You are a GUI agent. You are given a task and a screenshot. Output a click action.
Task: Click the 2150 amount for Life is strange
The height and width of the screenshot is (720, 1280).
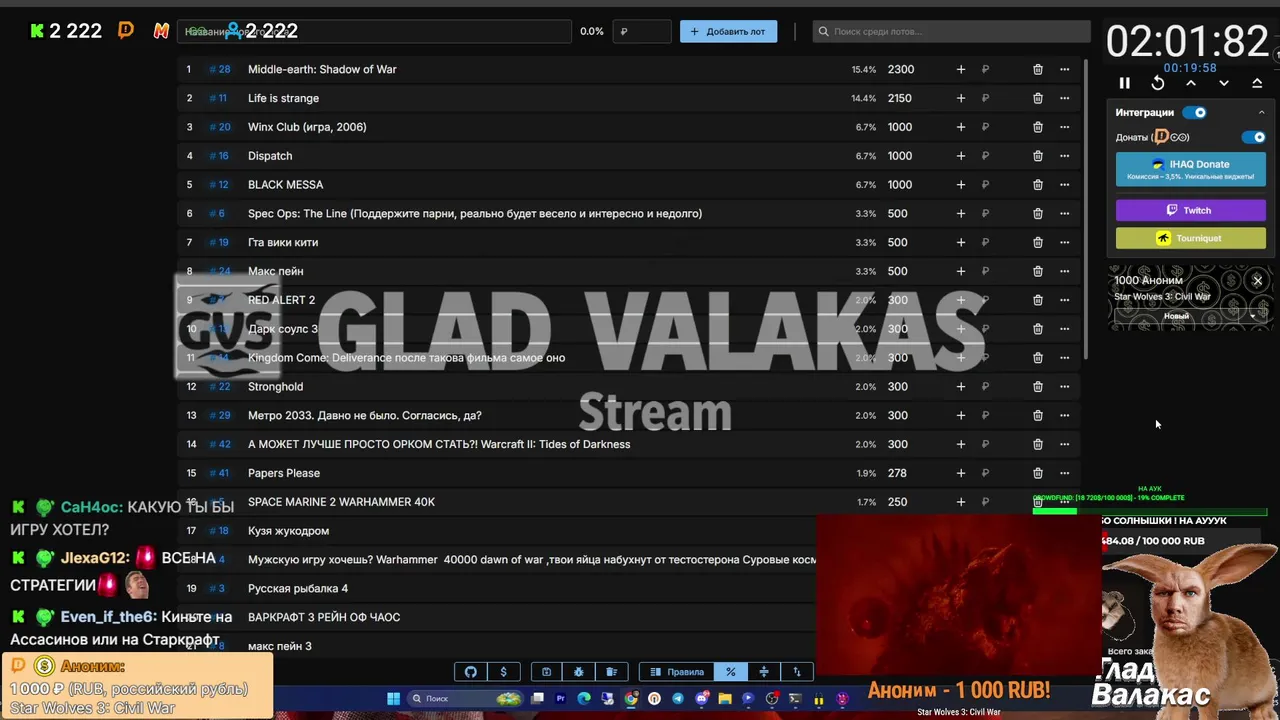coord(899,98)
